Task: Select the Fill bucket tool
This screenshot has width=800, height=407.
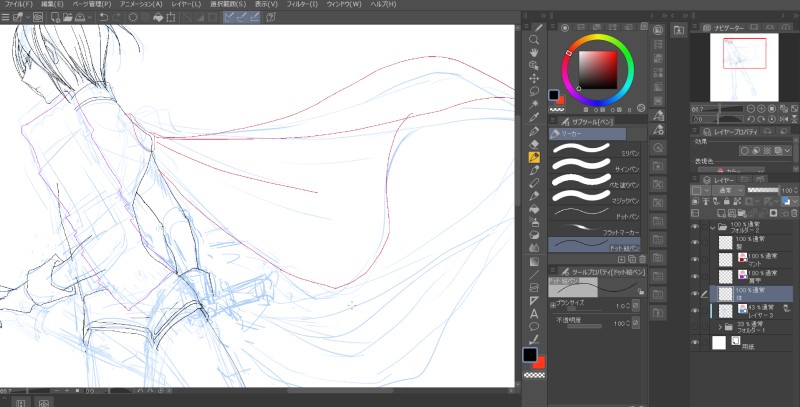Action: (x=534, y=209)
